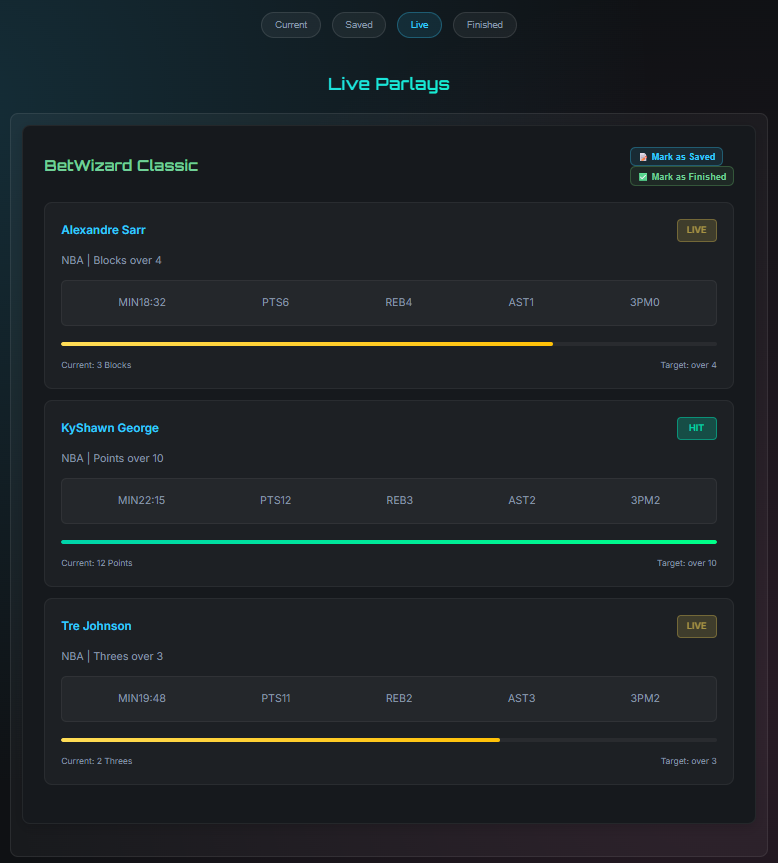The width and height of the screenshot is (778, 863).
Task: Click the green checkmark icon on Mark as Finished
Action: click(x=643, y=176)
